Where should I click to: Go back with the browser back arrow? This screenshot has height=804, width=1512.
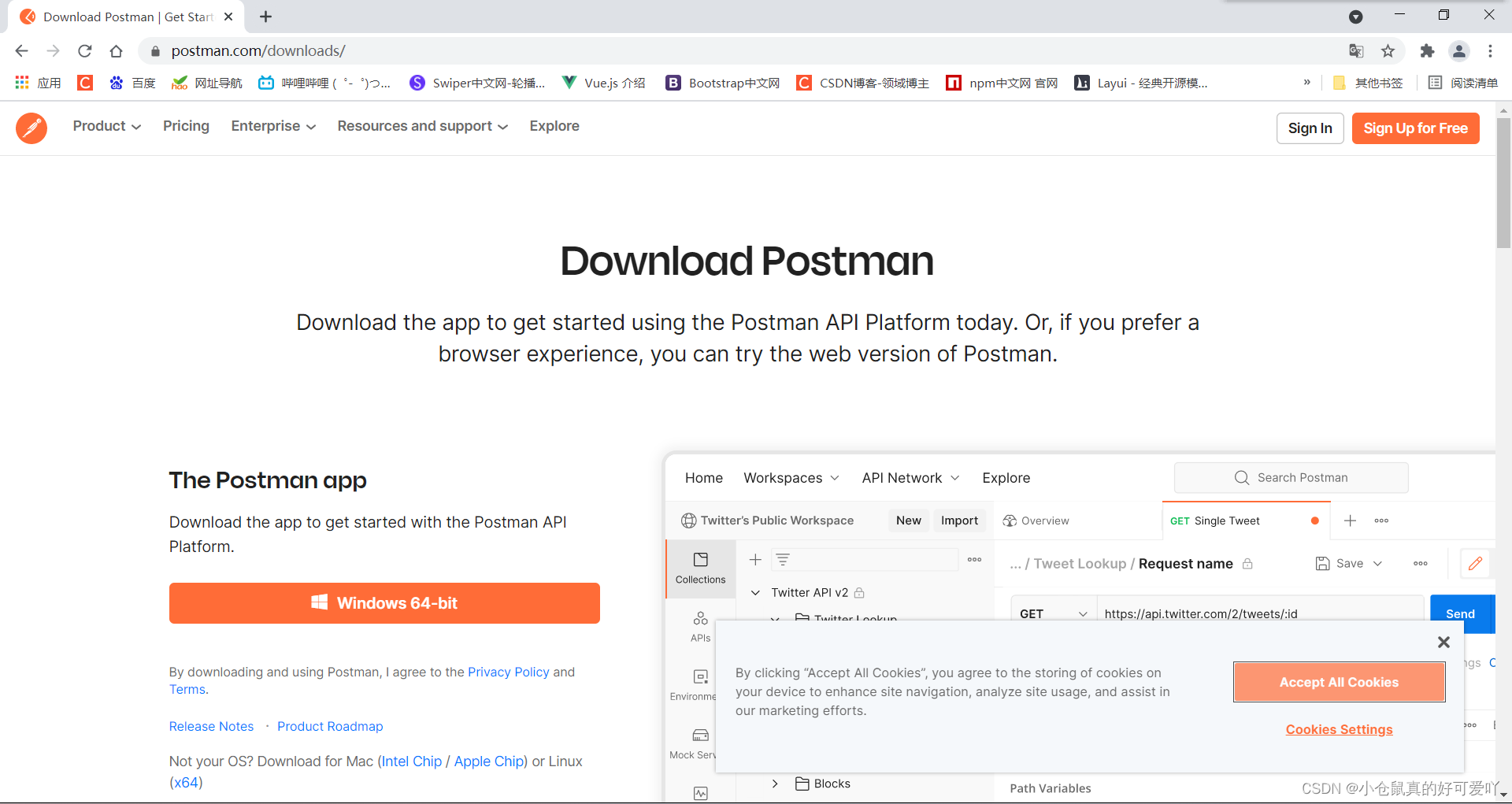21,51
